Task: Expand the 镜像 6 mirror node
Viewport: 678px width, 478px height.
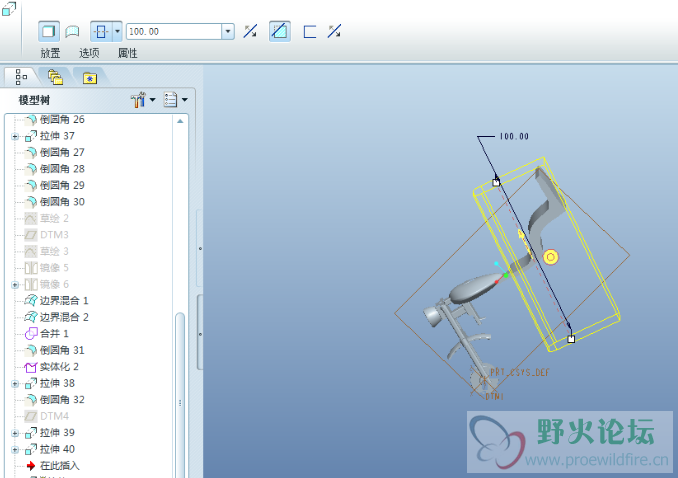Action: (15, 285)
